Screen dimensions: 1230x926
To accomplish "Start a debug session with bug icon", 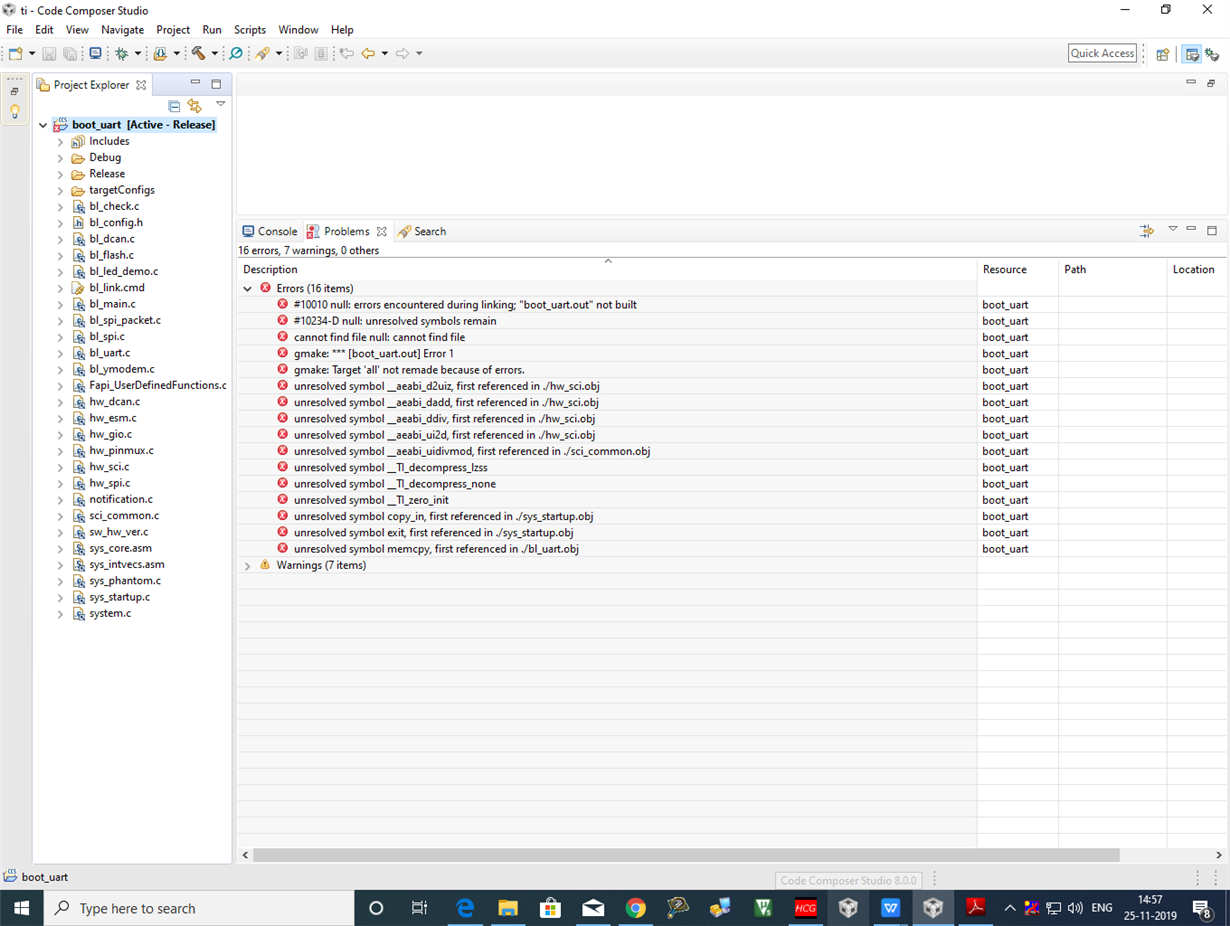I will point(122,53).
